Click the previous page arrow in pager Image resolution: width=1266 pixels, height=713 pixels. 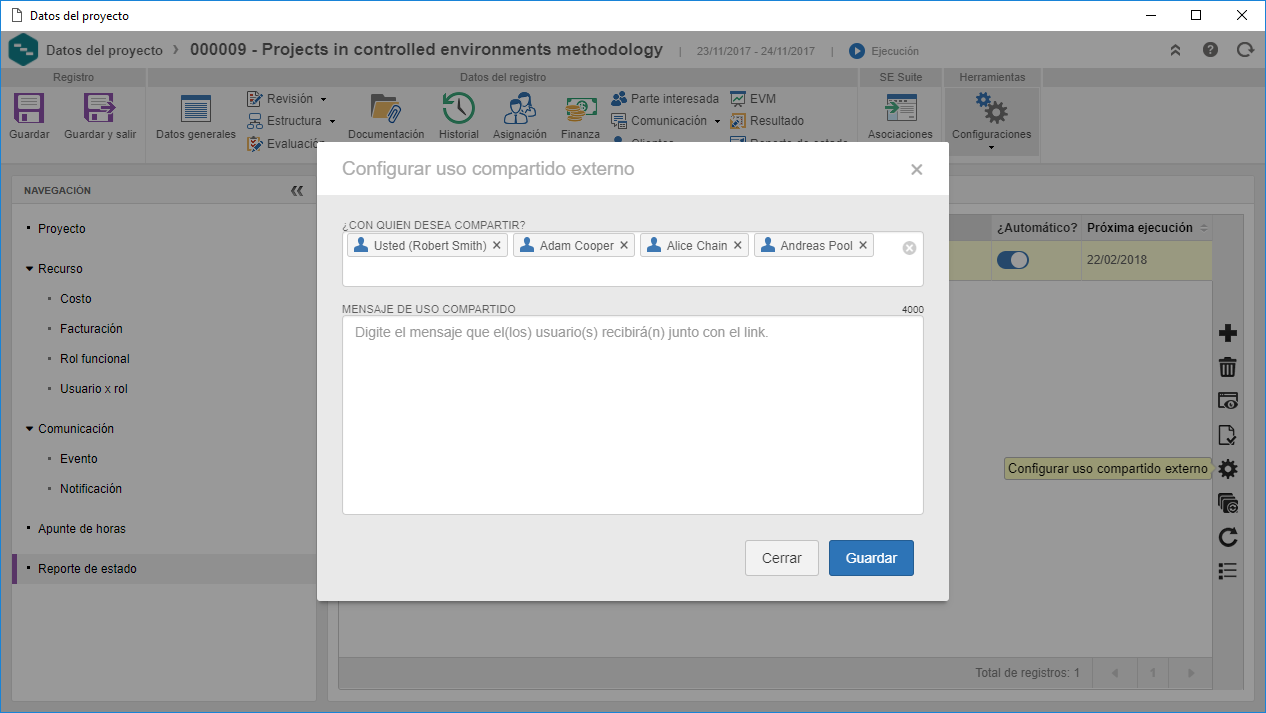tap(1115, 673)
